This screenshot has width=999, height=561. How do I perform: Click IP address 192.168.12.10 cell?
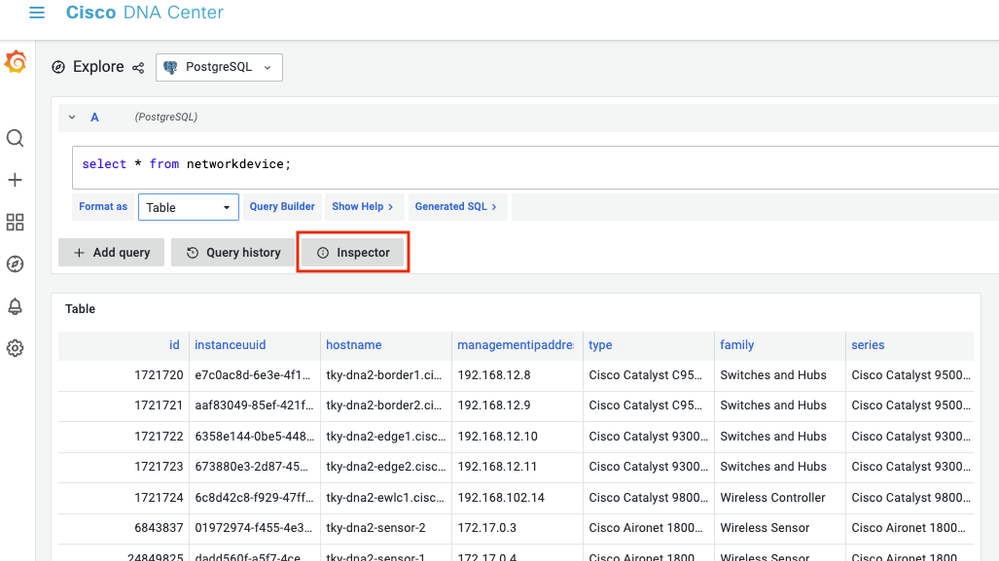tap(517, 437)
